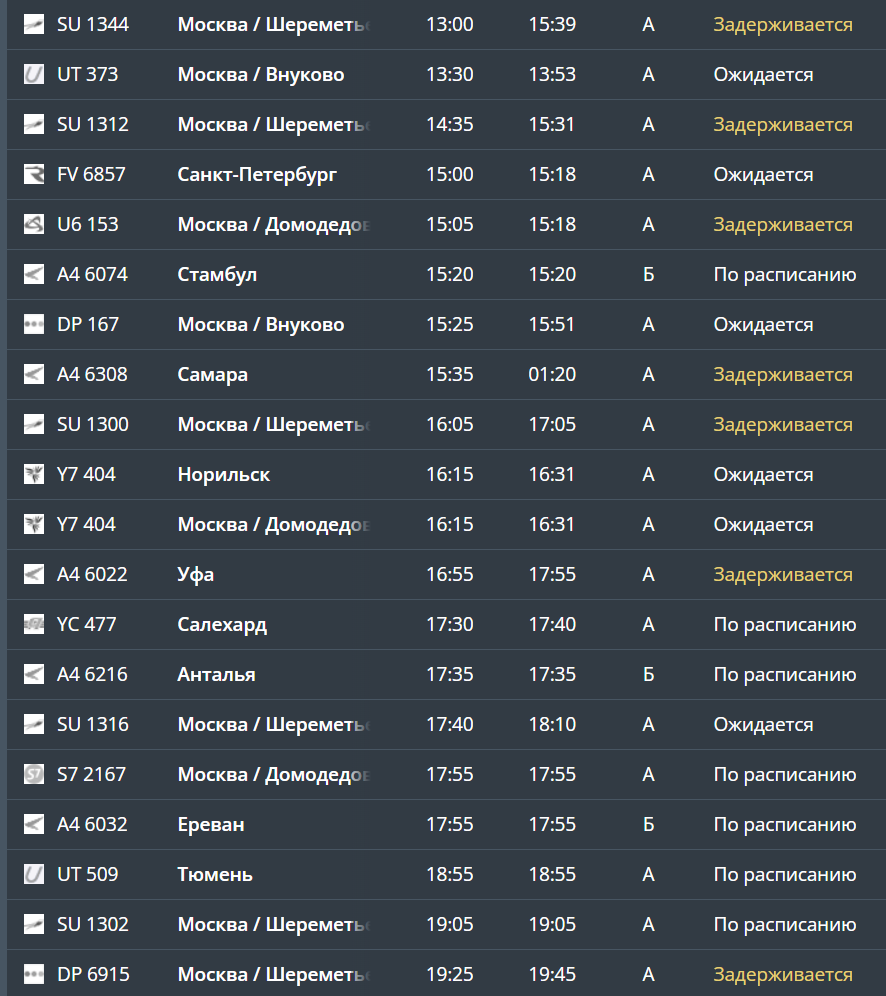The height and width of the screenshot is (996, 886).
Task: Click the Тюмень flight destination
Action: pyautogui.click(x=215, y=875)
